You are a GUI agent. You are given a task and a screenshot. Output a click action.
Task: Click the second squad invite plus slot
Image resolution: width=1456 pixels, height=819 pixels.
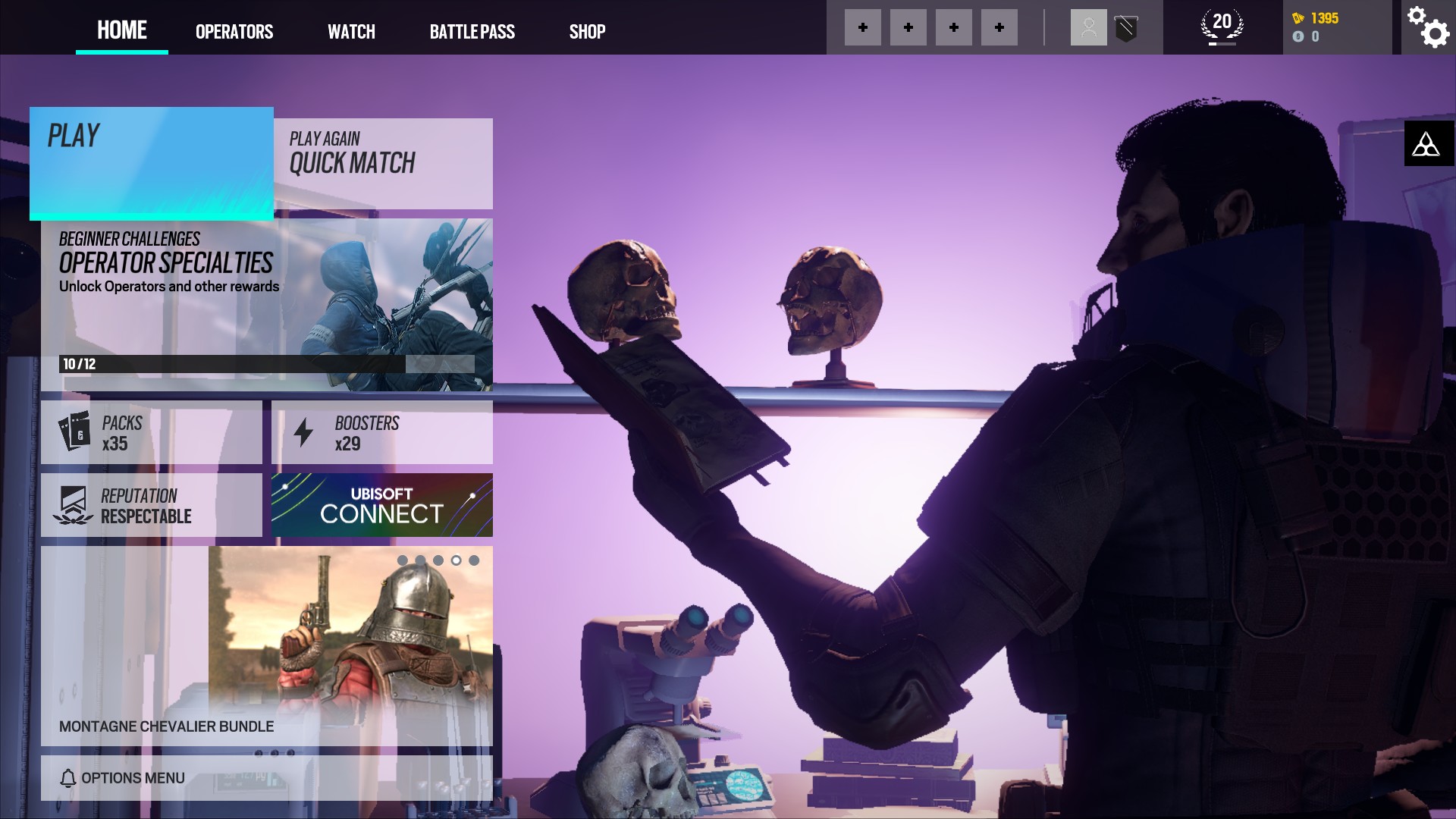[x=908, y=27]
